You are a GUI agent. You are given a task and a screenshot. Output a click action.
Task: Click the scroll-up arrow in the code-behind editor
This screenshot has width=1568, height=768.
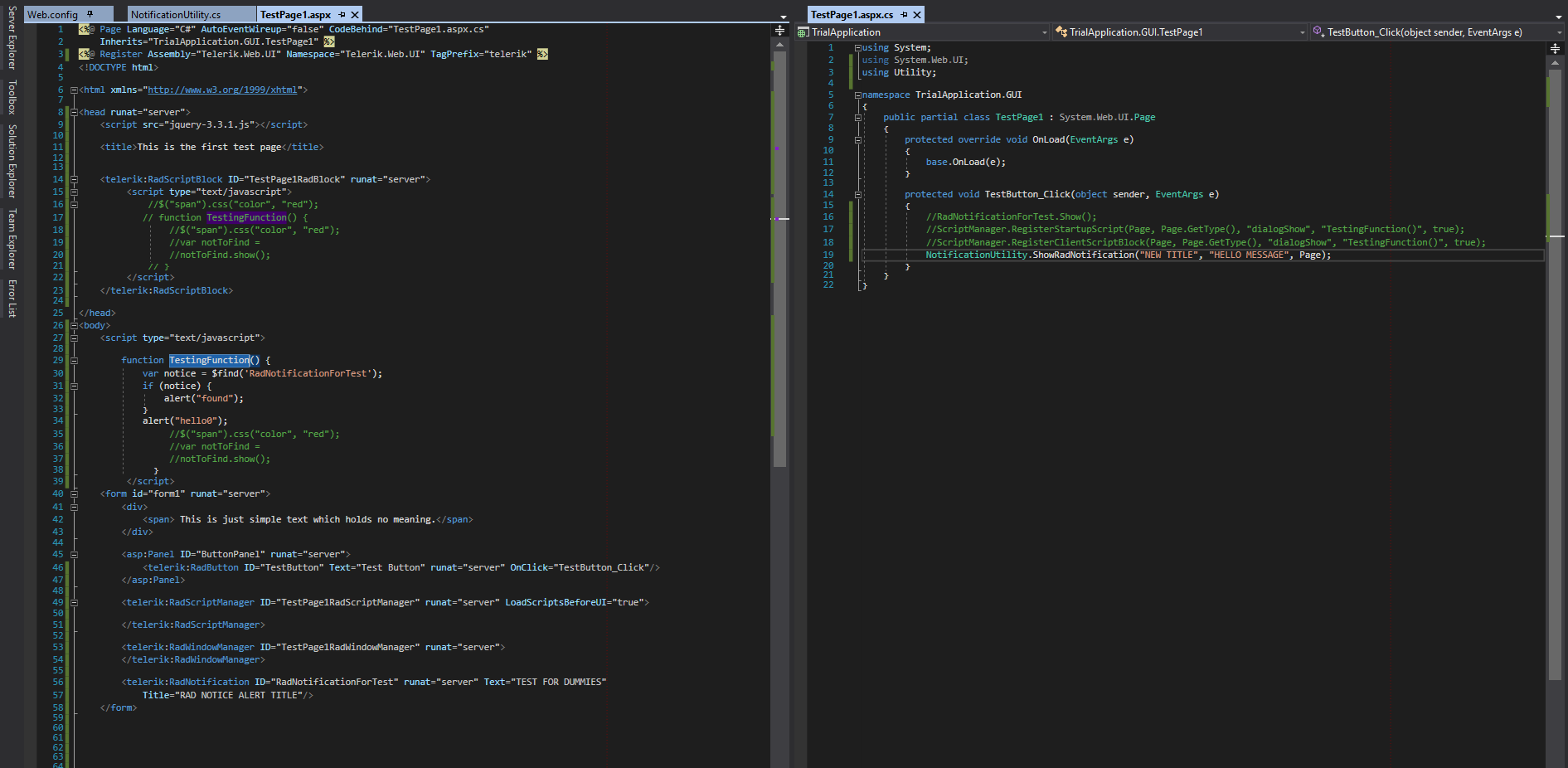[1555, 63]
